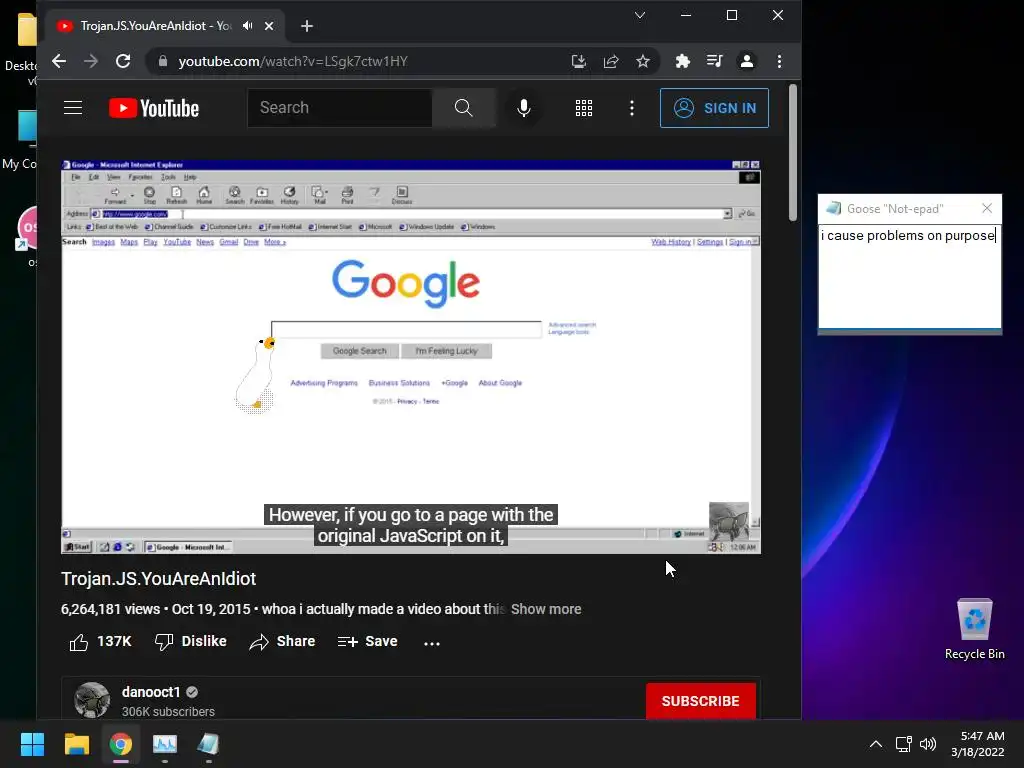Open the notepad app in taskbar
The height and width of the screenshot is (768, 1024).
coord(208,744)
